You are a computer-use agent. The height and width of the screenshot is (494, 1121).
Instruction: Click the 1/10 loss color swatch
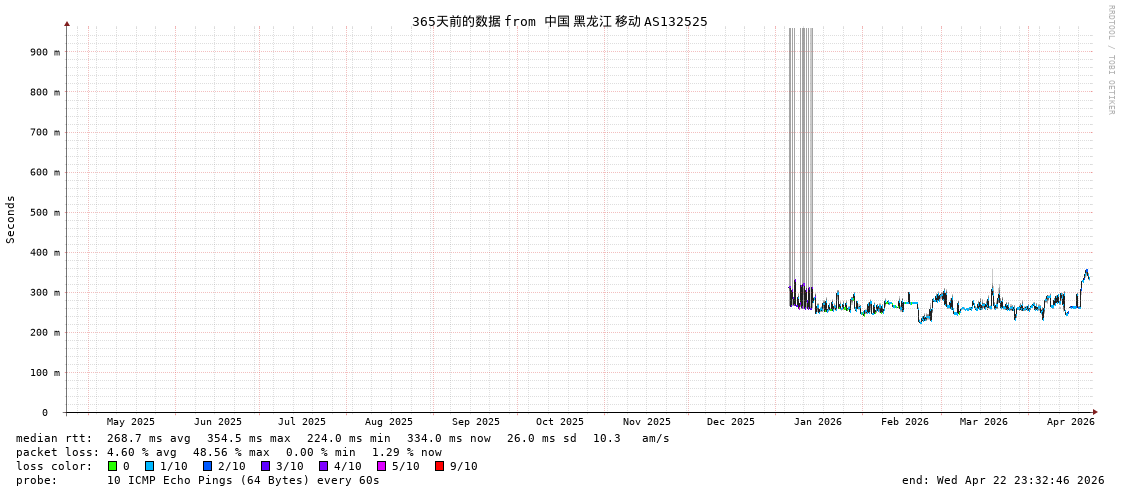point(149,466)
